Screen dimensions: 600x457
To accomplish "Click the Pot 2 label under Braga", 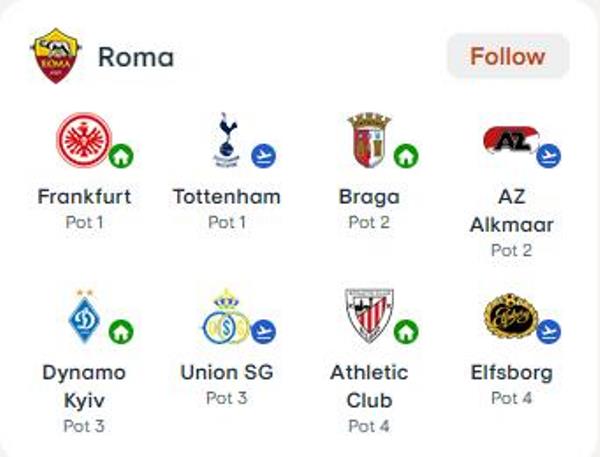I will 369,222.
